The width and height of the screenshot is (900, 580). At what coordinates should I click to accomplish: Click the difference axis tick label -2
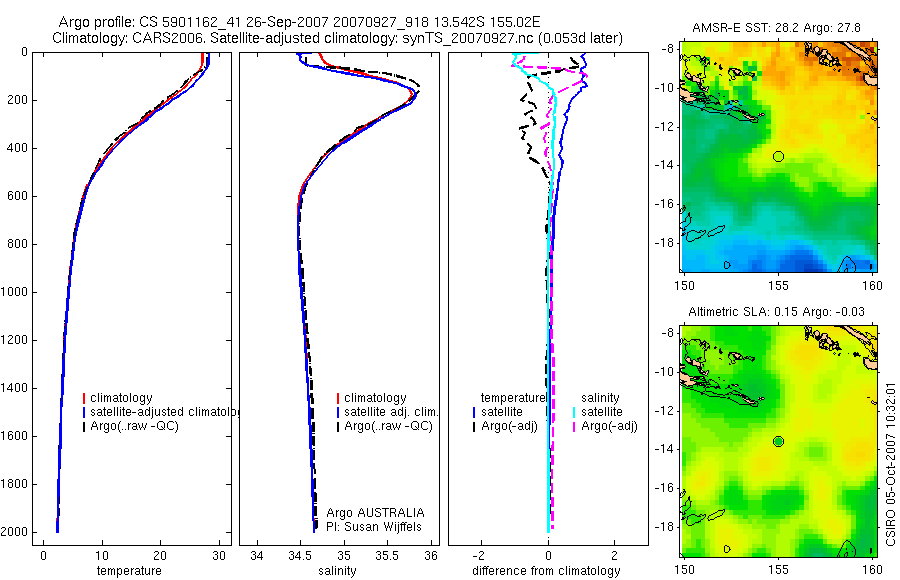(x=479, y=556)
